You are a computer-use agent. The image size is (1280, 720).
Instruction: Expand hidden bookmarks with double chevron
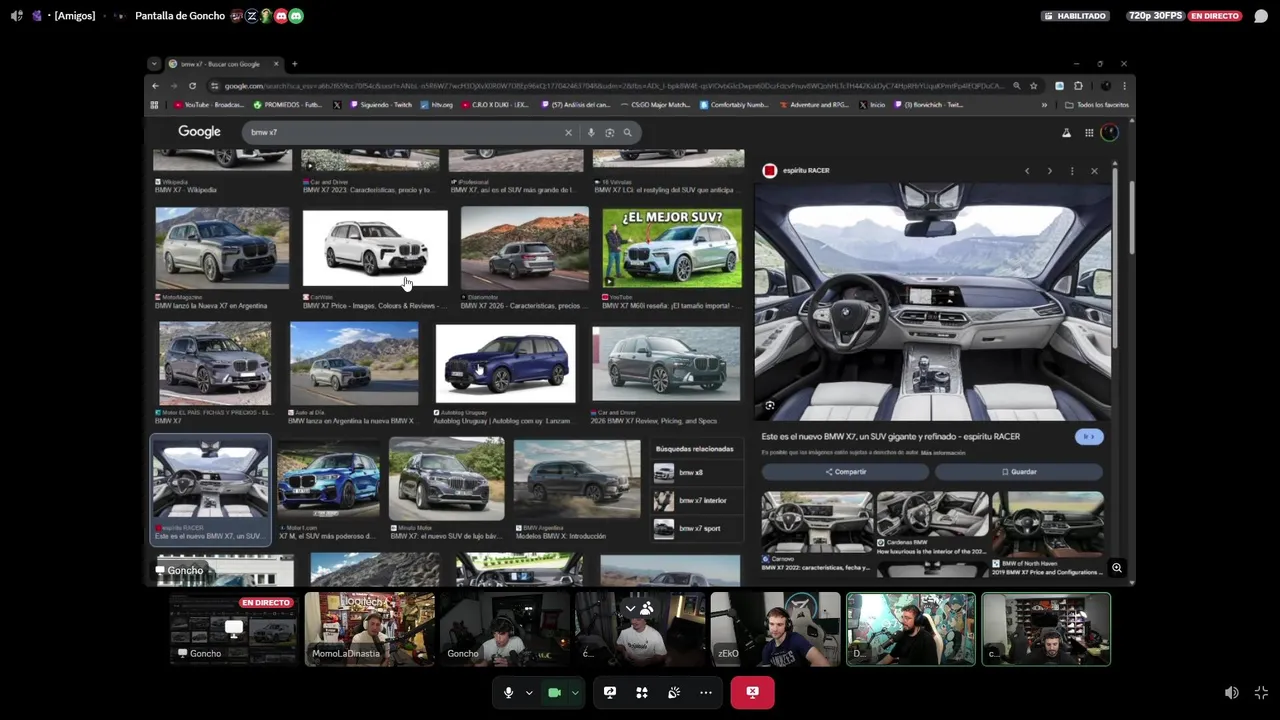pos(1044,105)
